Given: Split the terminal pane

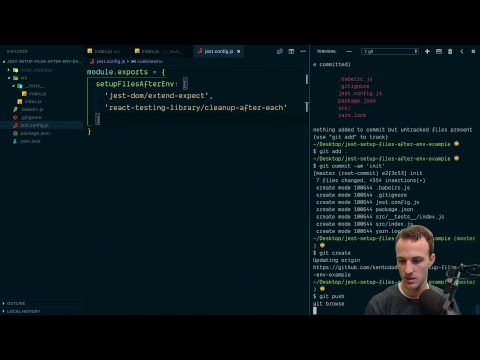Looking at the screenshot, I should coord(439,51).
